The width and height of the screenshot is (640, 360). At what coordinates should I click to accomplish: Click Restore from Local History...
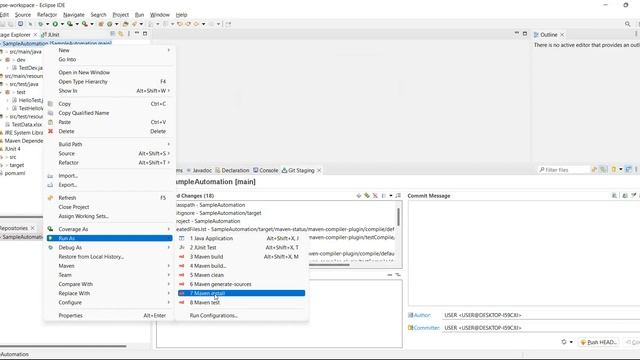[91, 257]
